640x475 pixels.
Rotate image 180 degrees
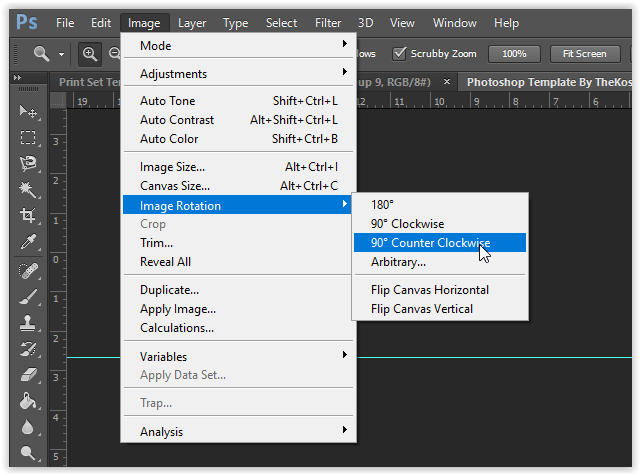click(440, 204)
